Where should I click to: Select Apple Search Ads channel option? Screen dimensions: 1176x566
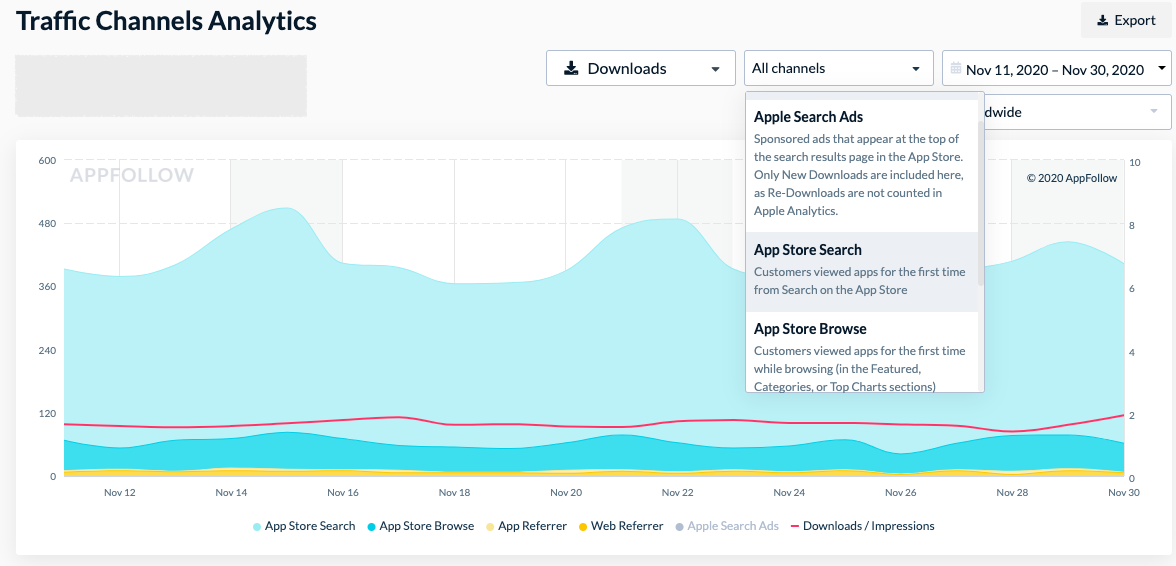pos(862,164)
